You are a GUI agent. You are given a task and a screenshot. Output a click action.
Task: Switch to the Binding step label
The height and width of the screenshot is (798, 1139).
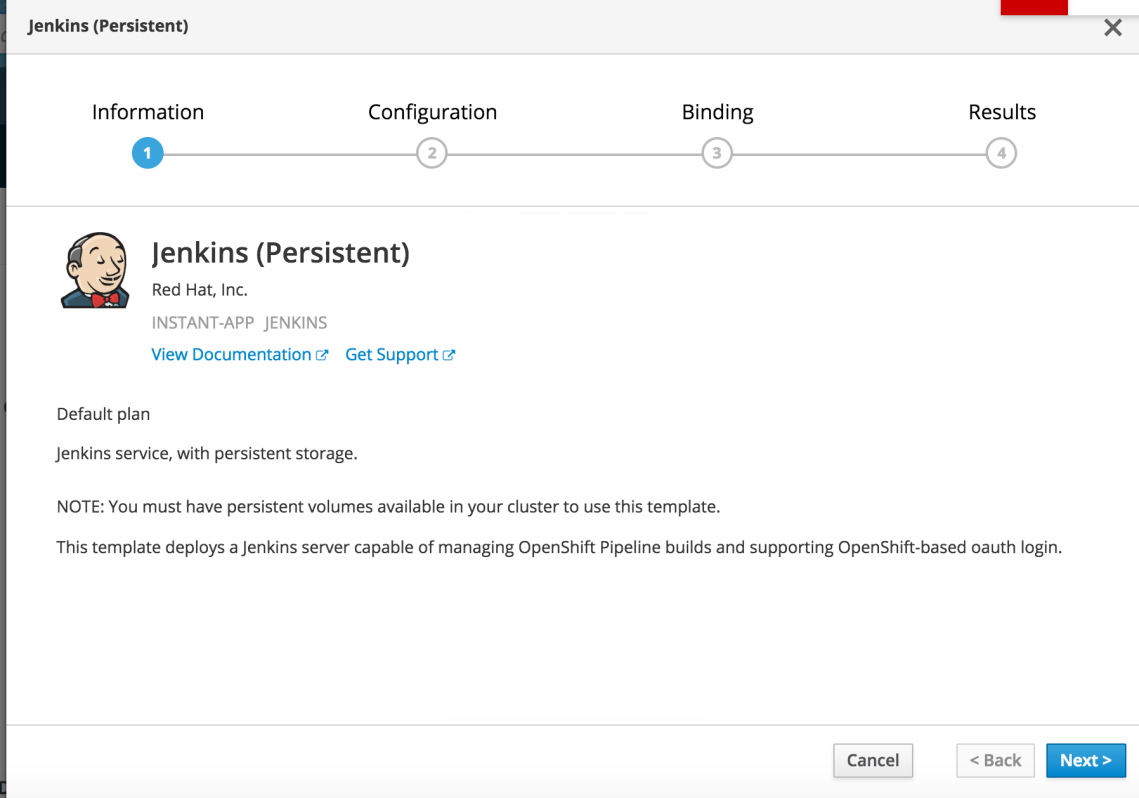(x=717, y=112)
